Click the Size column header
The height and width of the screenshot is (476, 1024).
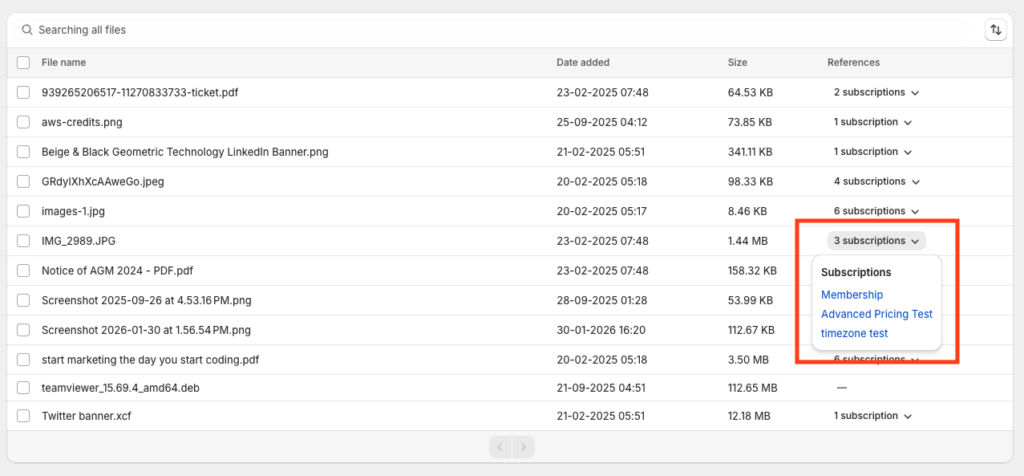pyautogui.click(x=737, y=62)
